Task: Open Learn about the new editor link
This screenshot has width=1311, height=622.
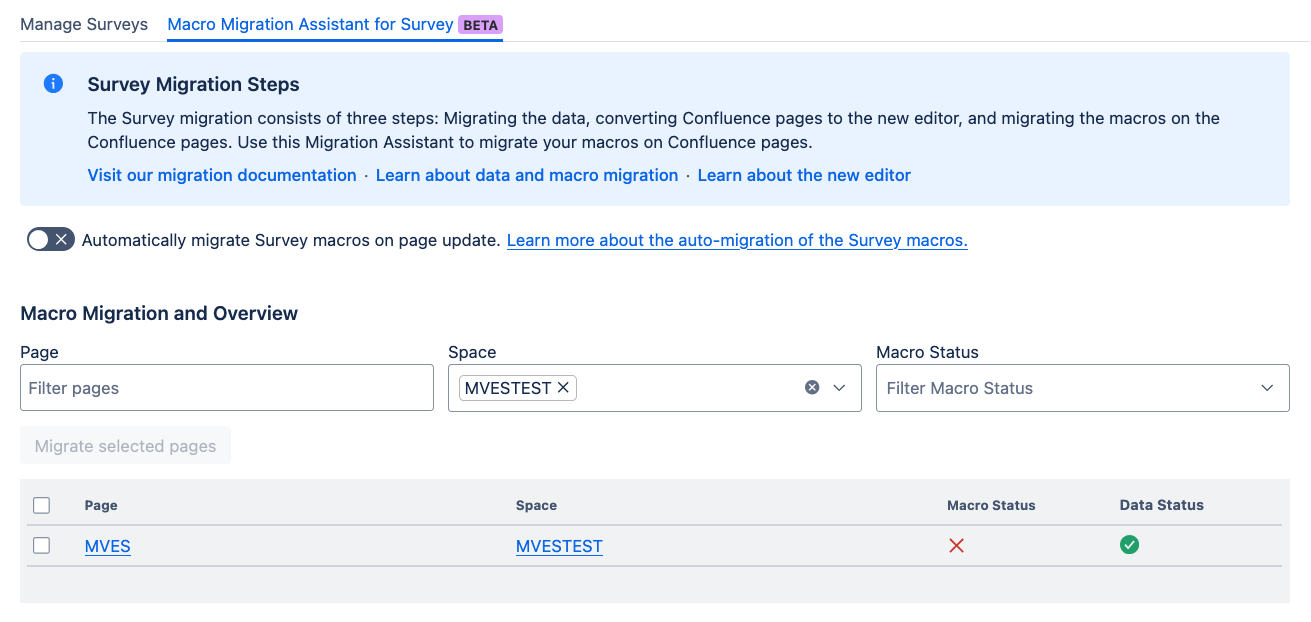Action: [x=804, y=175]
